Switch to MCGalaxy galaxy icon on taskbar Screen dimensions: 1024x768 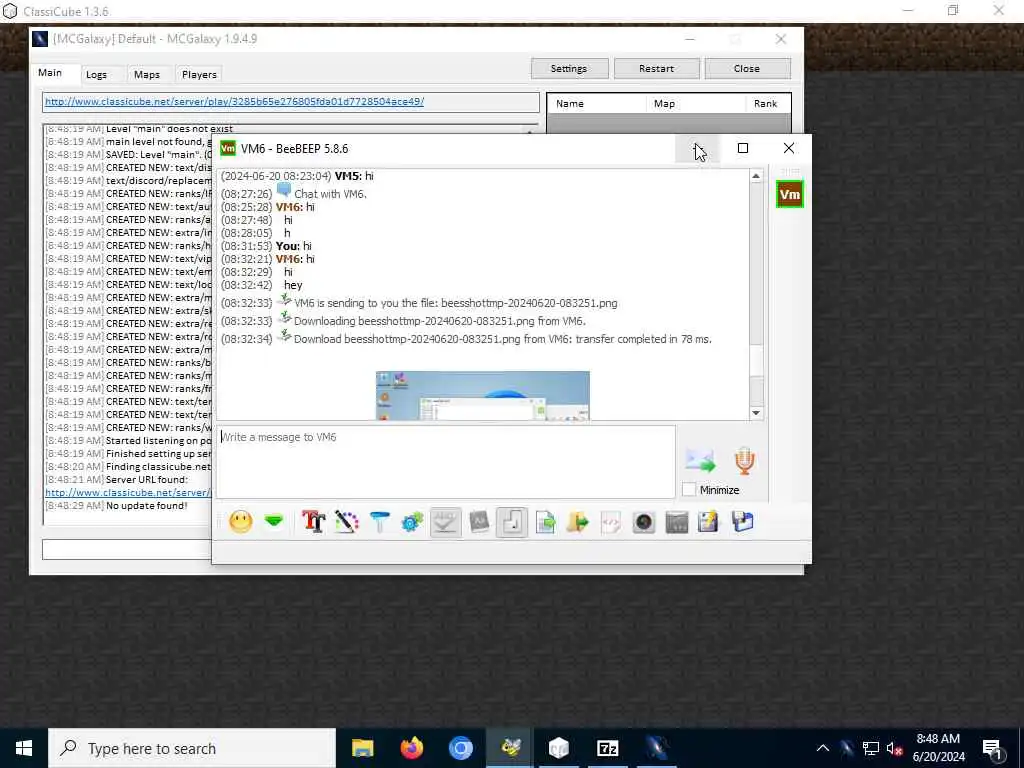point(656,748)
